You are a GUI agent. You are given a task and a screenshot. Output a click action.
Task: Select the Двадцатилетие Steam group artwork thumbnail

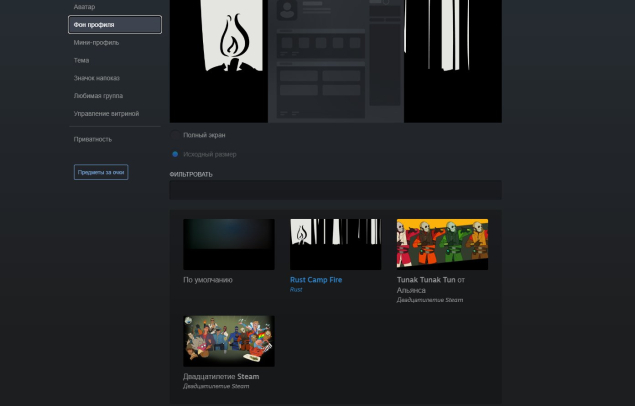(228, 341)
